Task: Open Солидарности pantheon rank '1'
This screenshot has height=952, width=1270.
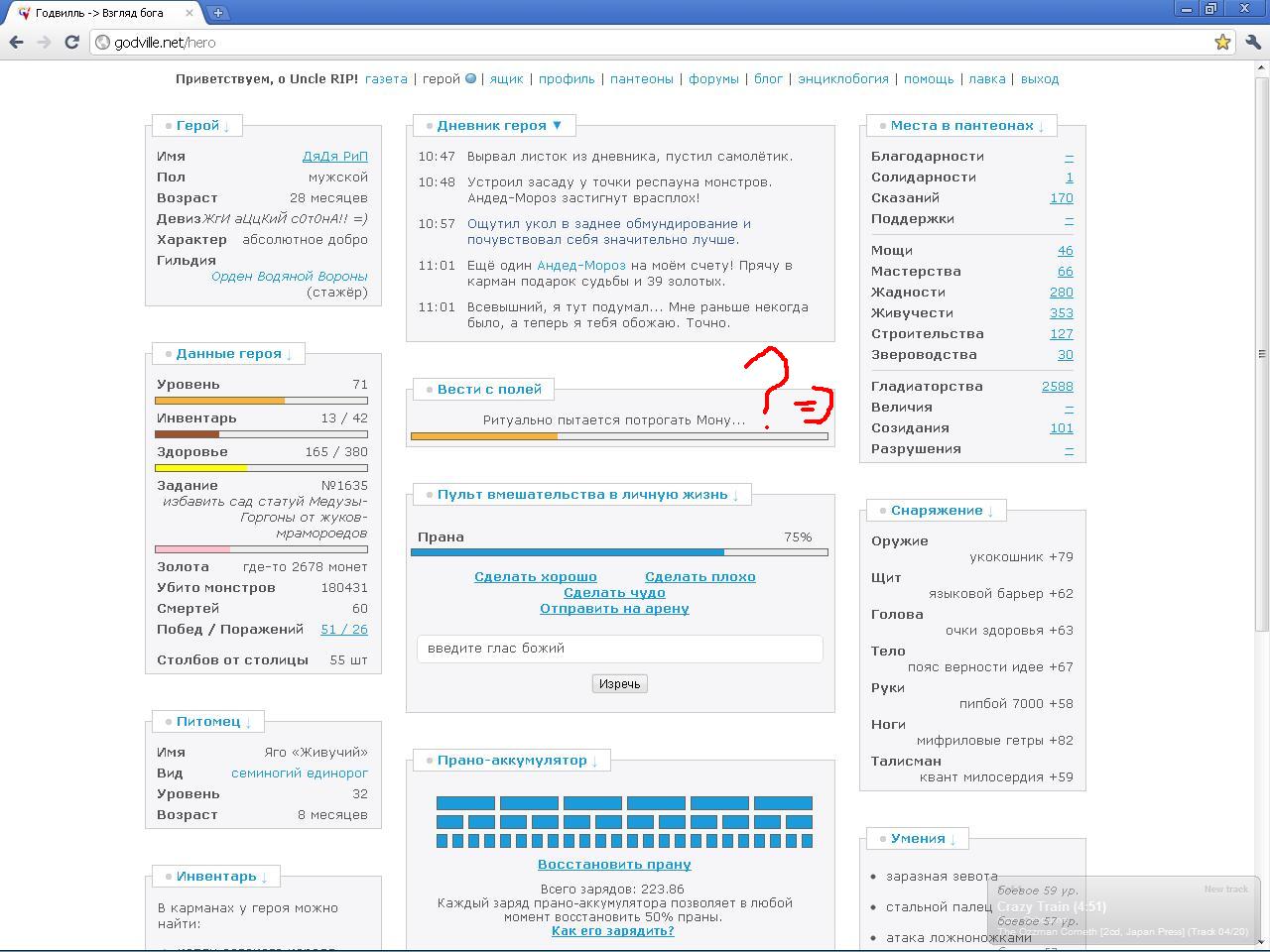Action: [1070, 178]
